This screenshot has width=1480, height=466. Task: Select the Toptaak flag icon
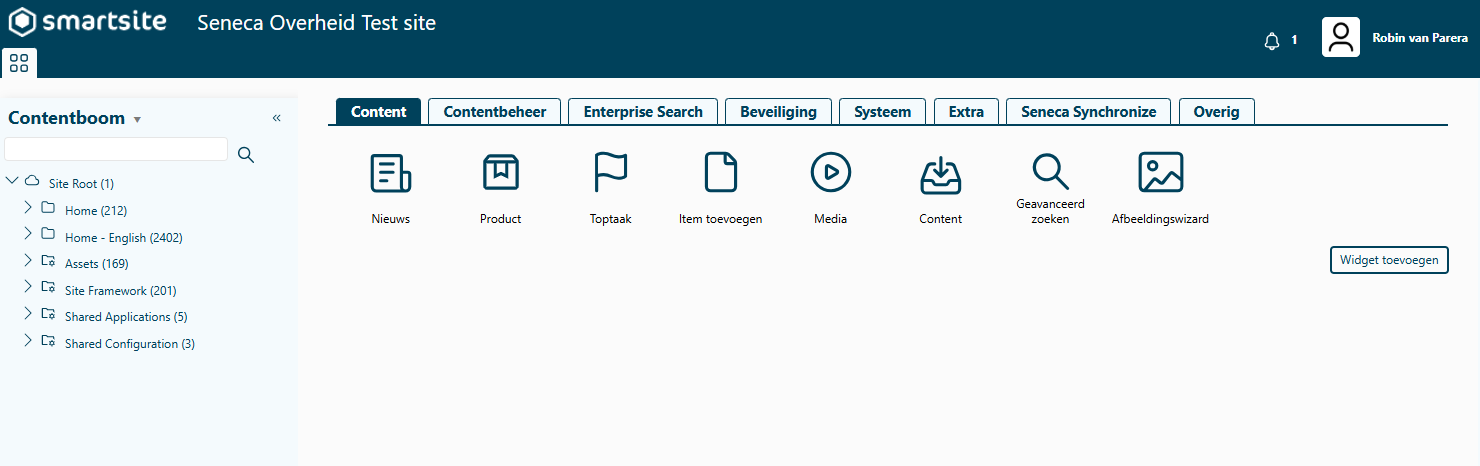pyautogui.click(x=610, y=173)
